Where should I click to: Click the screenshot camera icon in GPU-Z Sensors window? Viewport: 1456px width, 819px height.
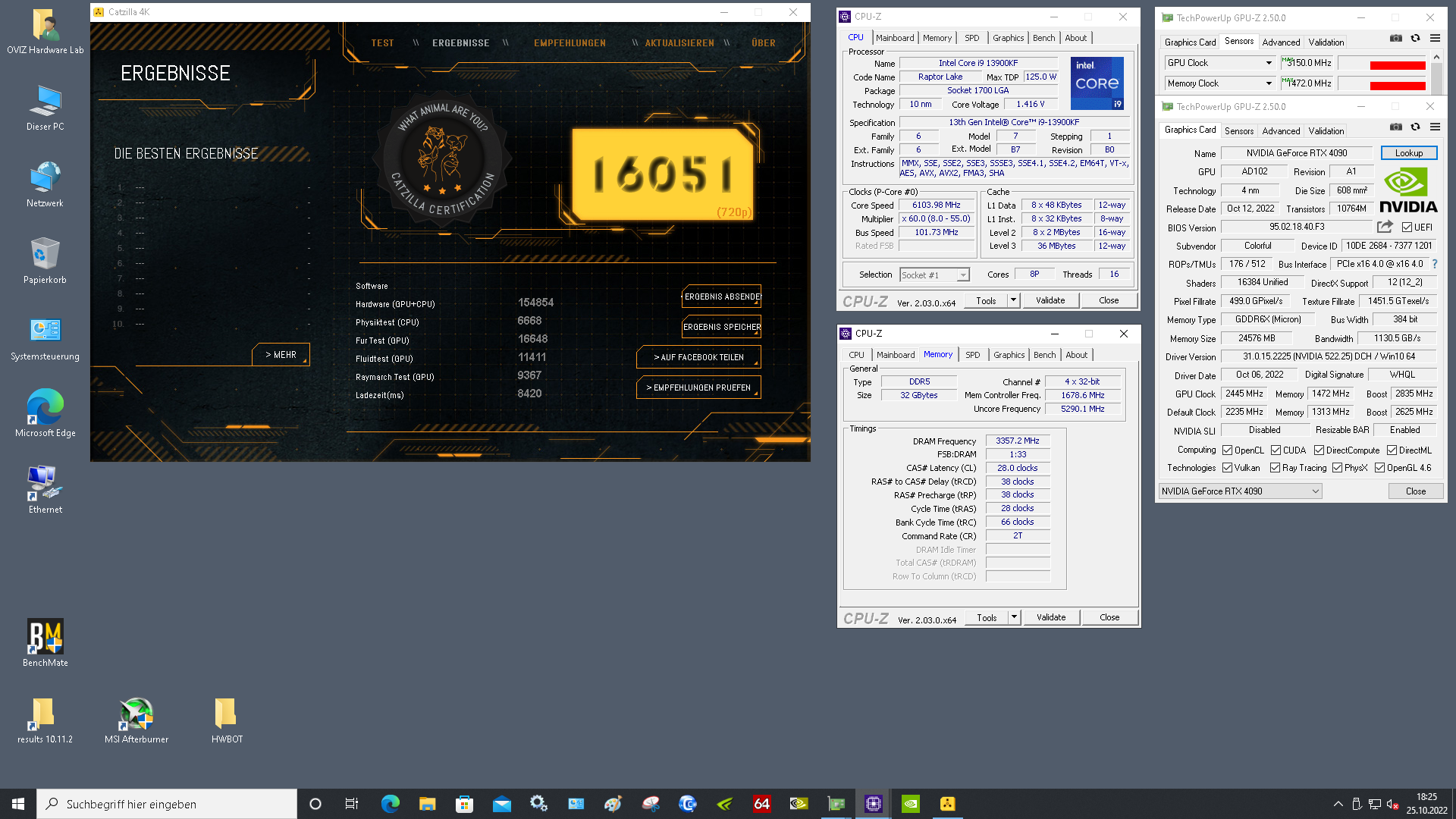point(1396,39)
